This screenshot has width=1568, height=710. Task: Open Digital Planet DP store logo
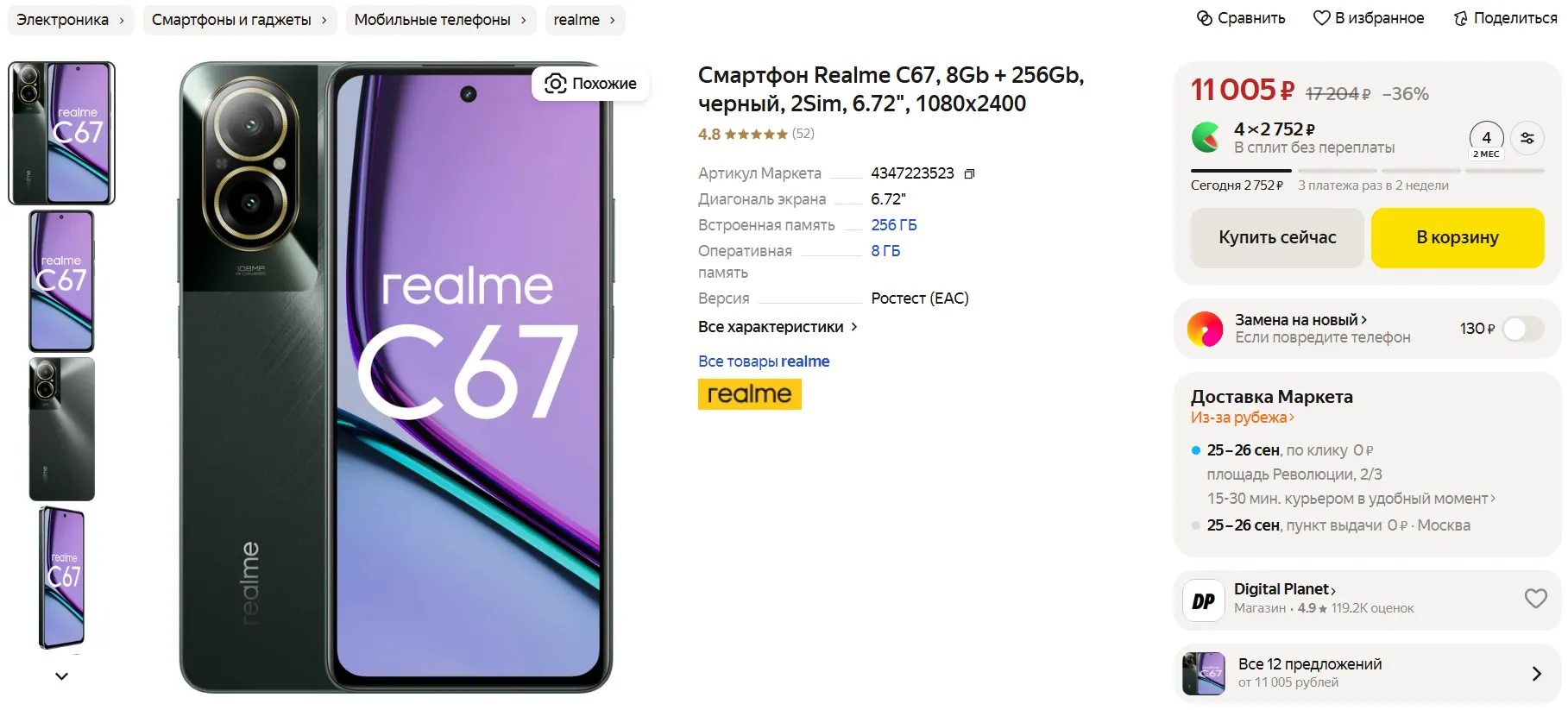point(1203,600)
